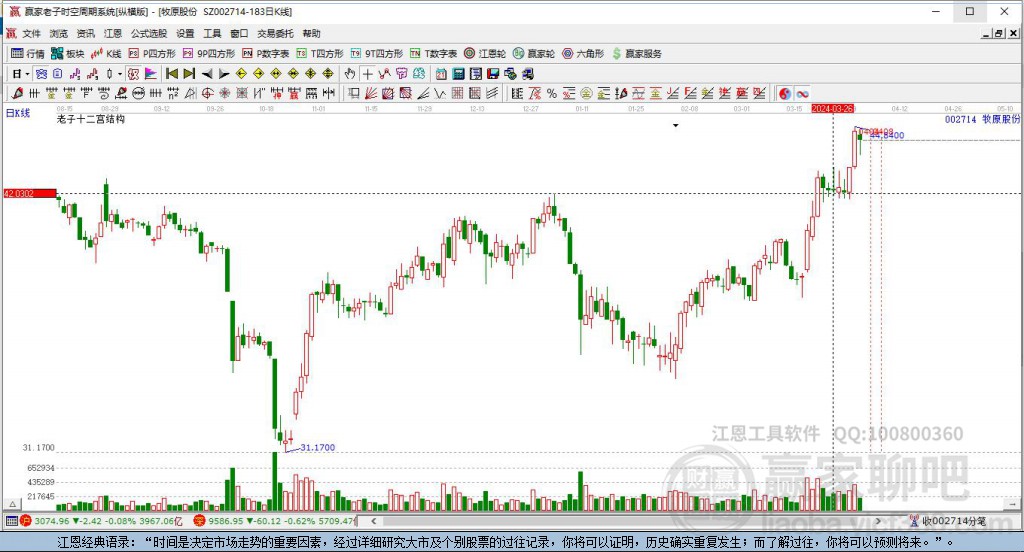Click the oval wave-count icon
The image size is (1024, 552).
[x=138, y=93]
